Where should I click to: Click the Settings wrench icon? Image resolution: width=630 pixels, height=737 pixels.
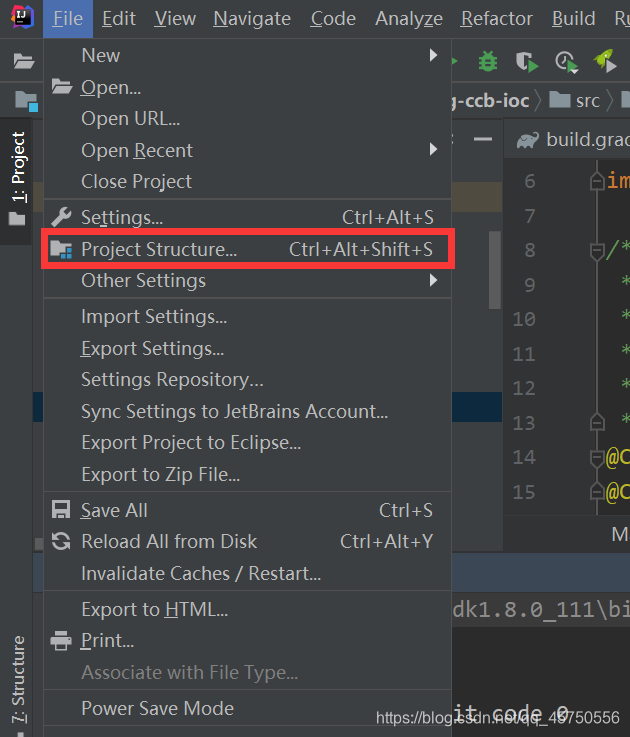61,217
